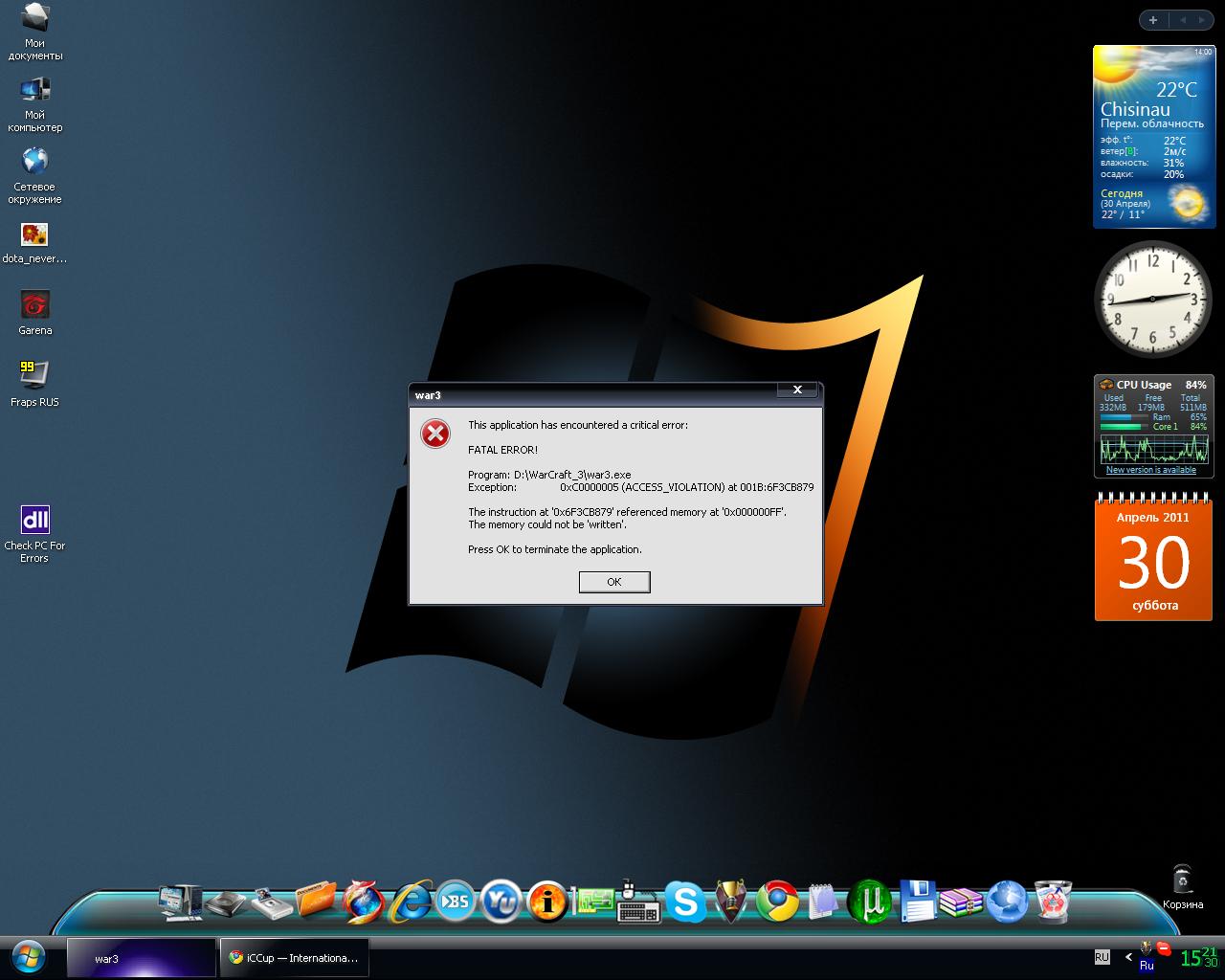Viewport: 1225px width, 980px height.
Task: Open the Yu round icon in the dock
Action: point(501,901)
